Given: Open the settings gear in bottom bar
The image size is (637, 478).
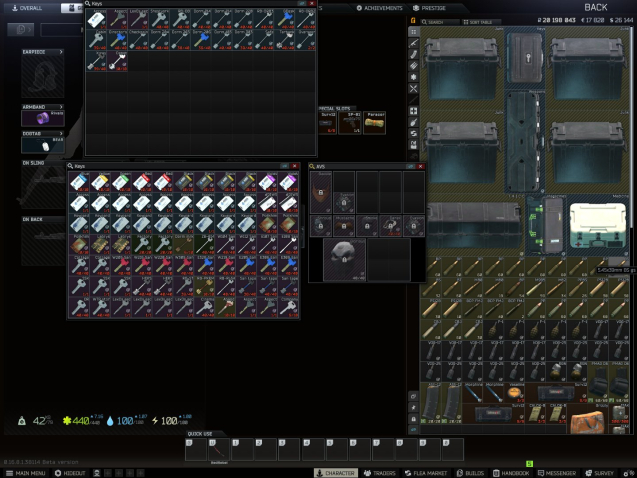Looking at the screenshot, I should [629, 473].
